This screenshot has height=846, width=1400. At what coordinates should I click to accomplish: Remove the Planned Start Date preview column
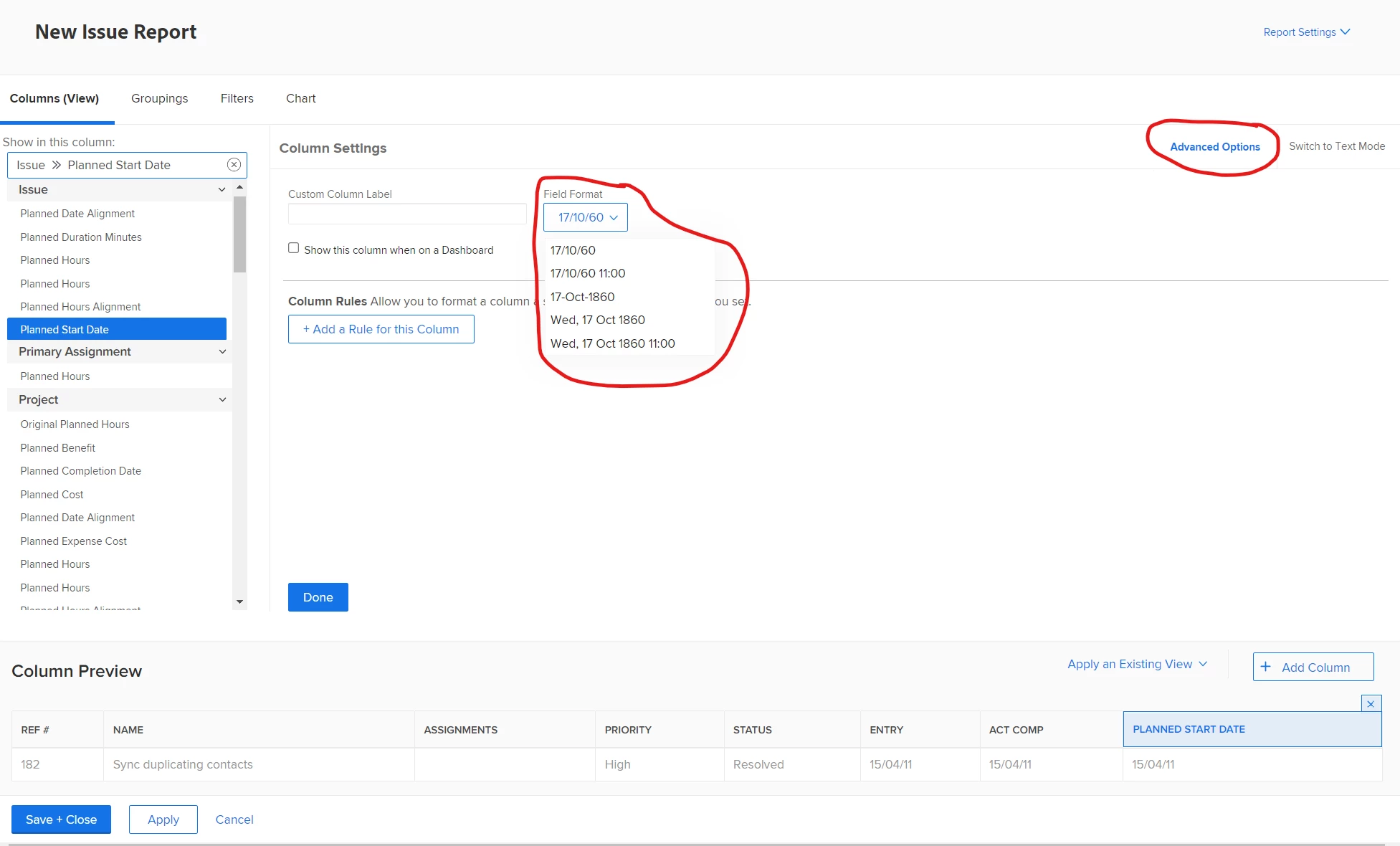[x=1371, y=704]
